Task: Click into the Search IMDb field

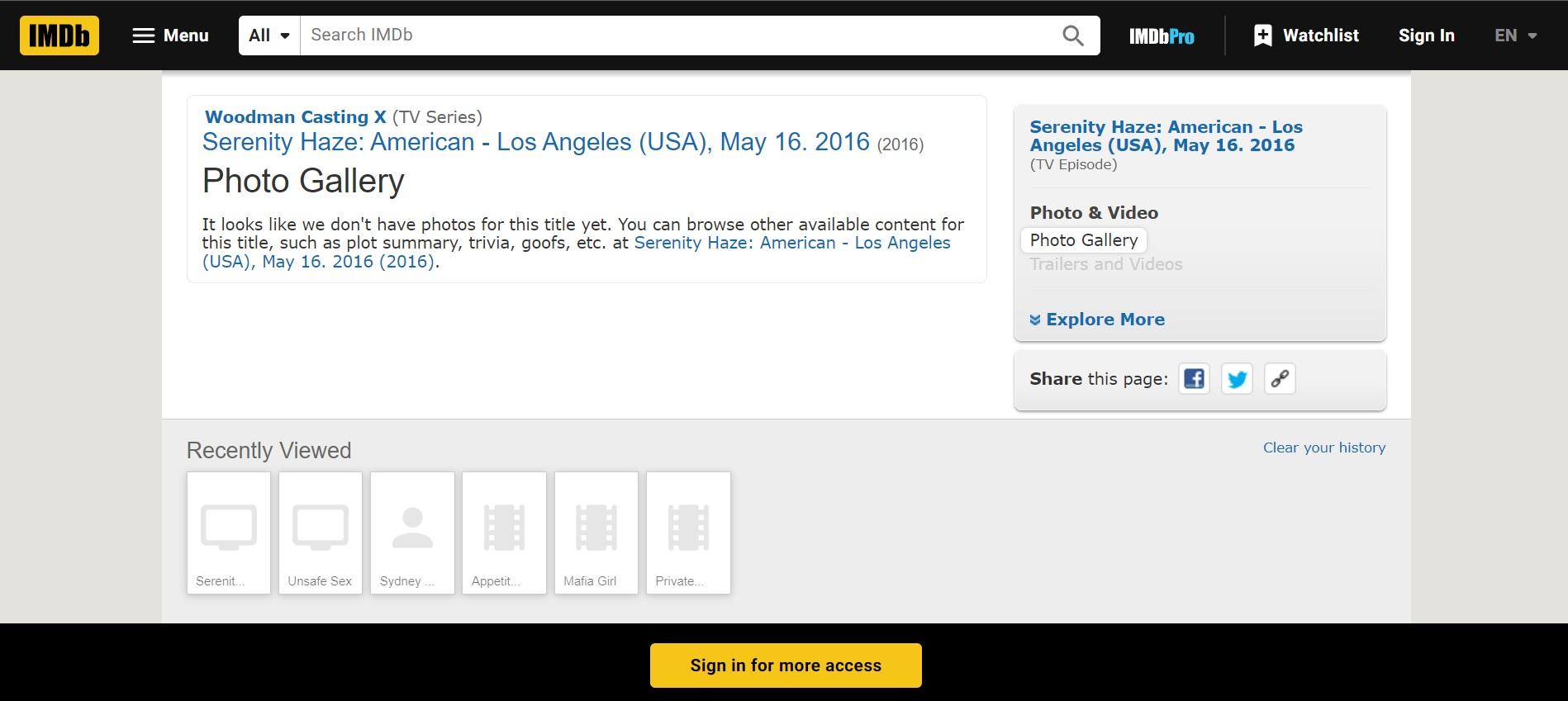Action: [677, 36]
